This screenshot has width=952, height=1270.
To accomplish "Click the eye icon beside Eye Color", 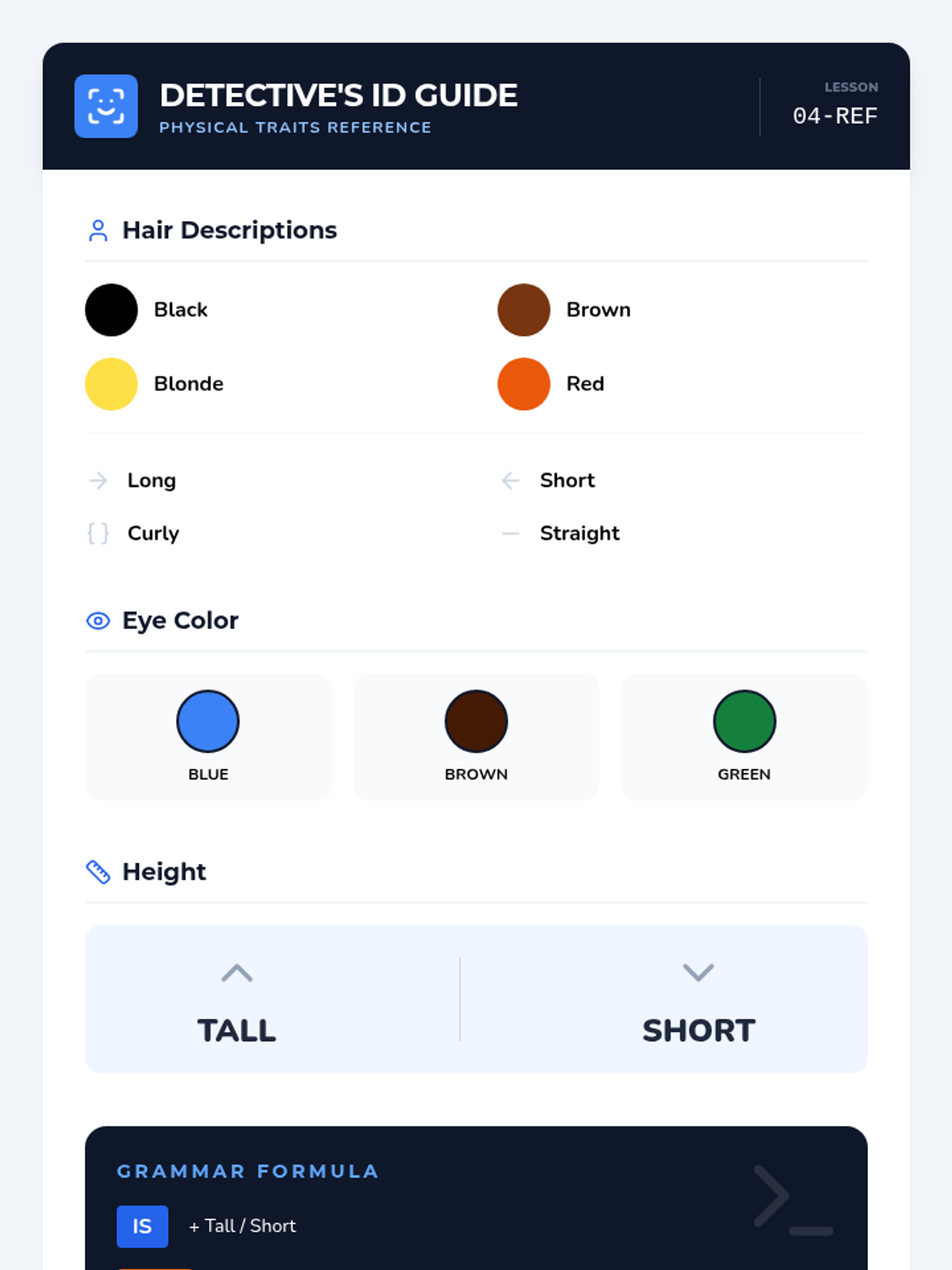I will click(98, 621).
